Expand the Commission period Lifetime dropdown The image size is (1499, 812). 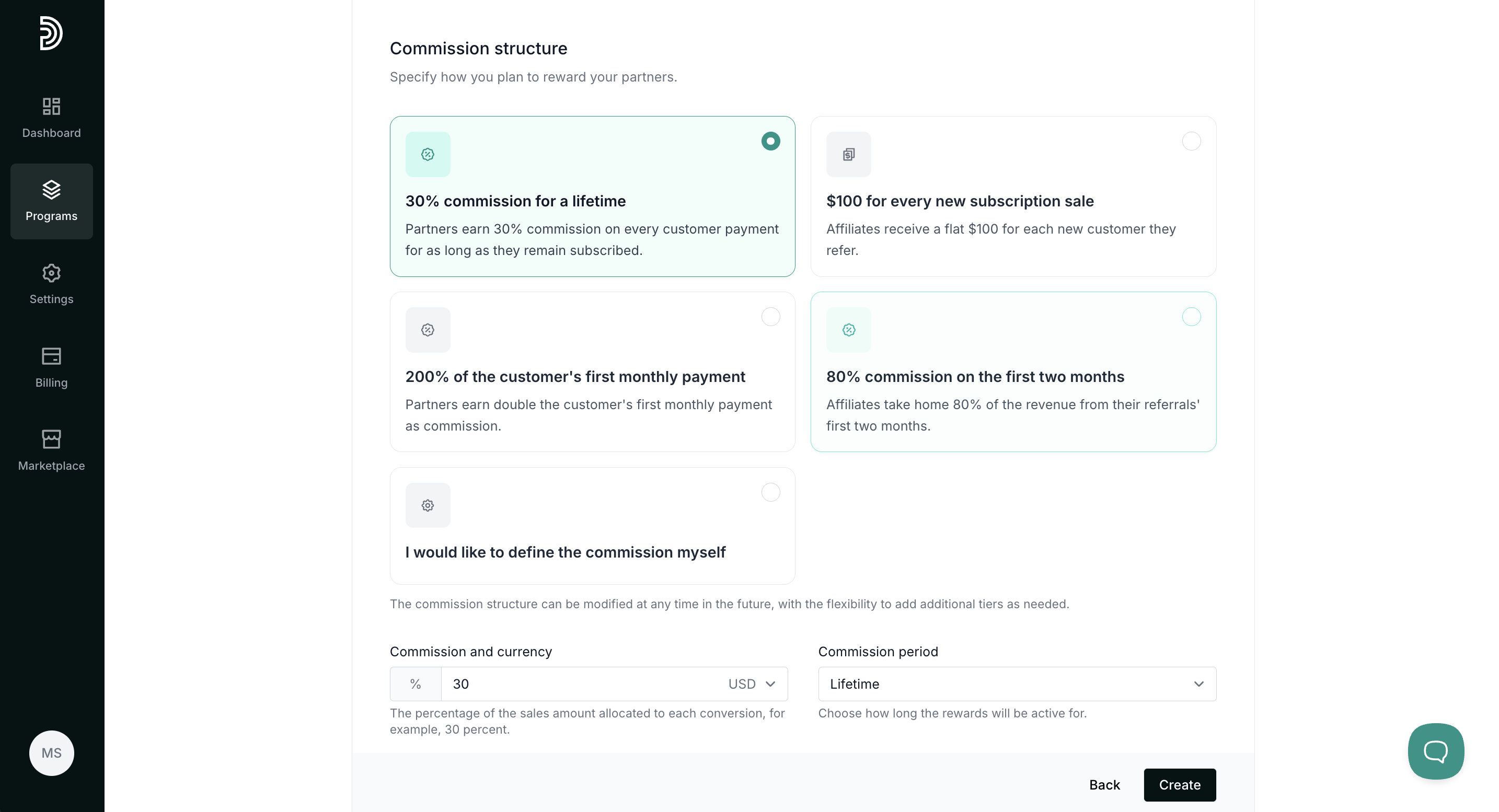pyautogui.click(x=1017, y=684)
